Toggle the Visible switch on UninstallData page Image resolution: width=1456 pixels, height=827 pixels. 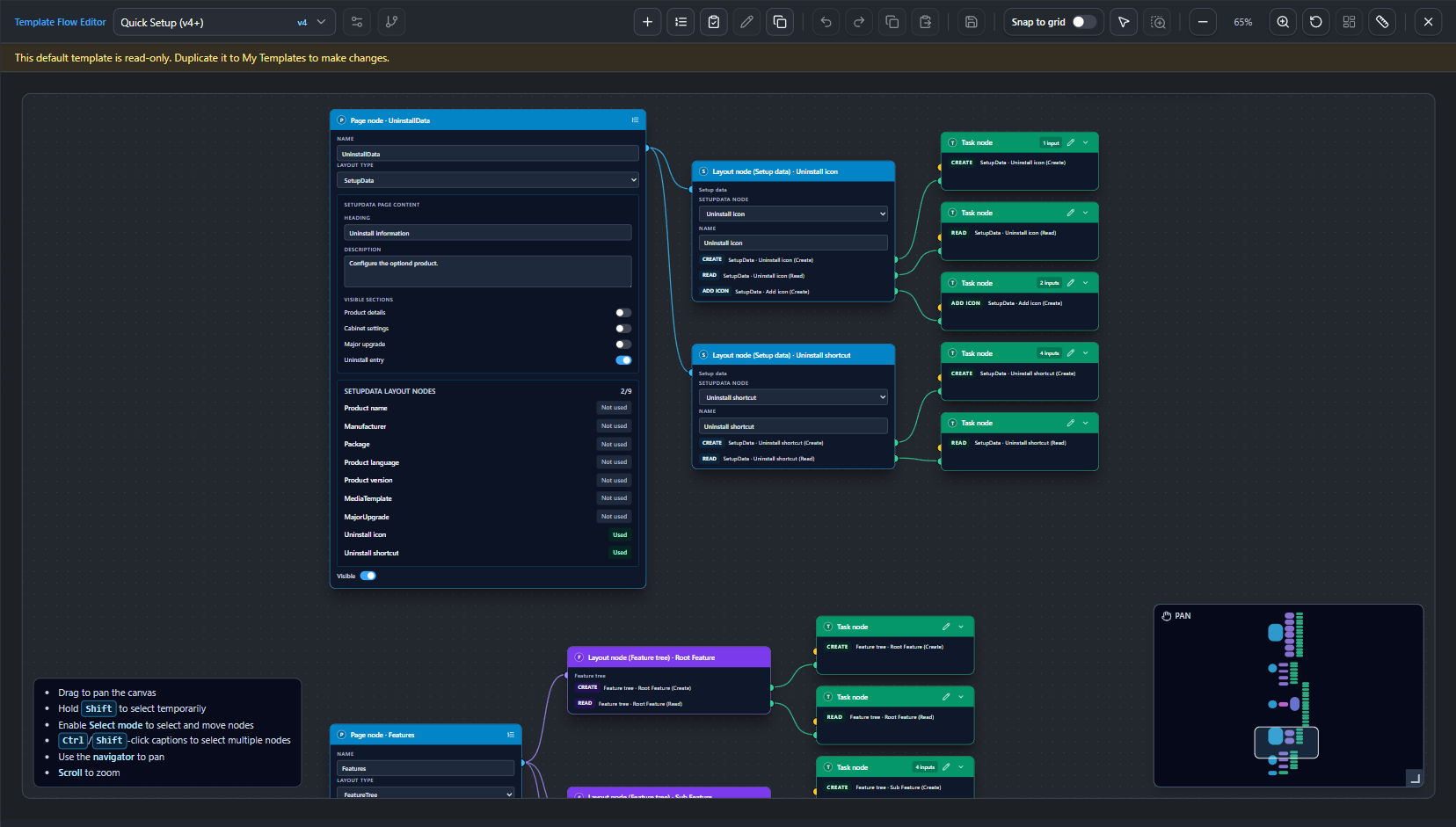(x=368, y=576)
